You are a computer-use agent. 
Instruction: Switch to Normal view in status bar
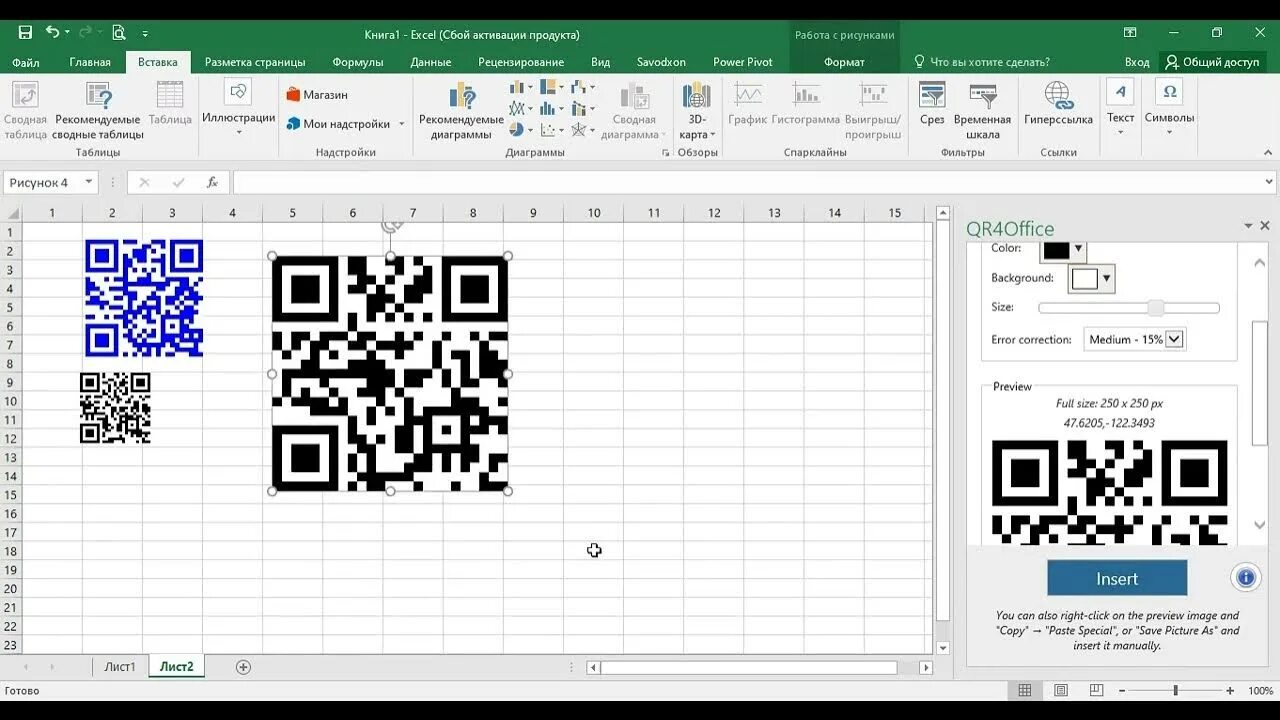pyautogui.click(x=1025, y=691)
